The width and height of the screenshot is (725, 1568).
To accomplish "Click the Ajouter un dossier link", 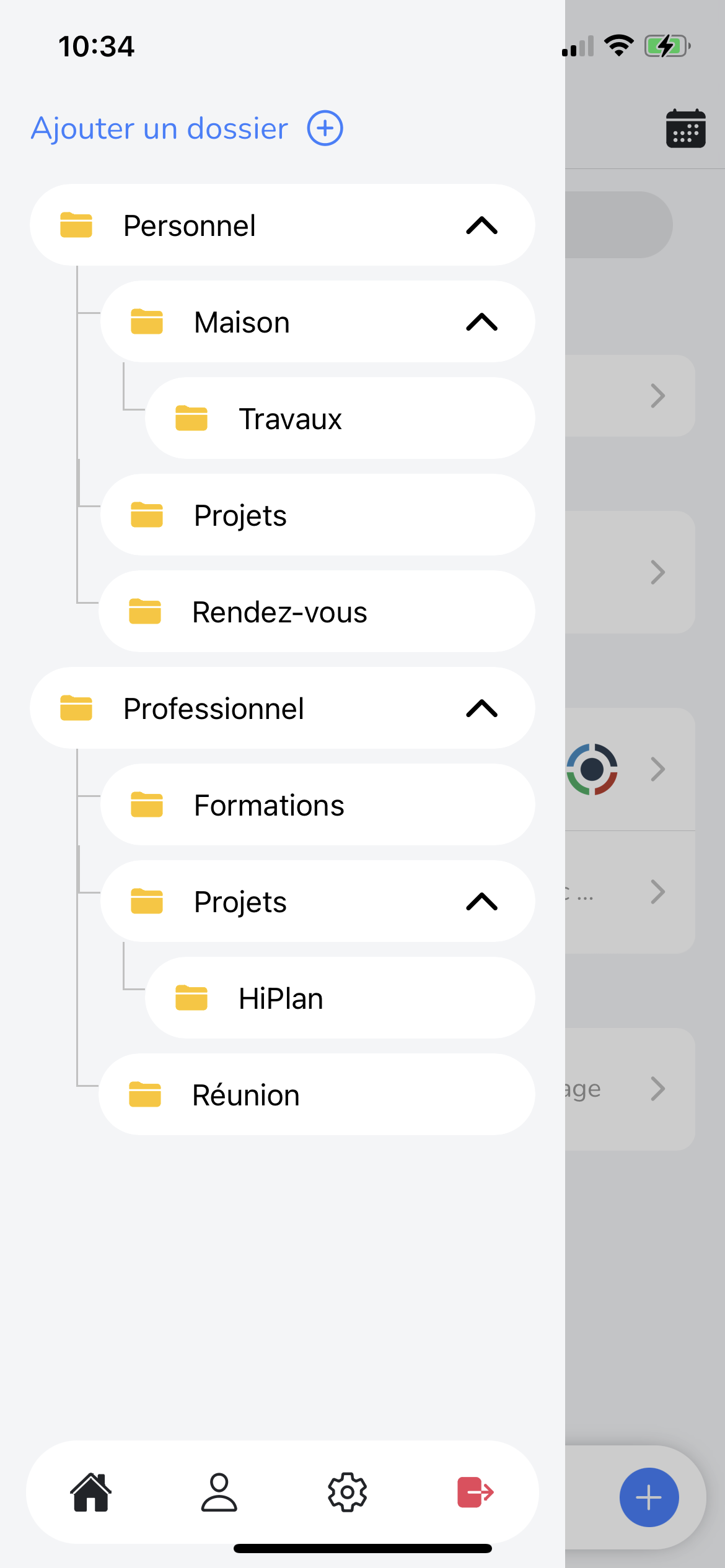I will [160, 128].
